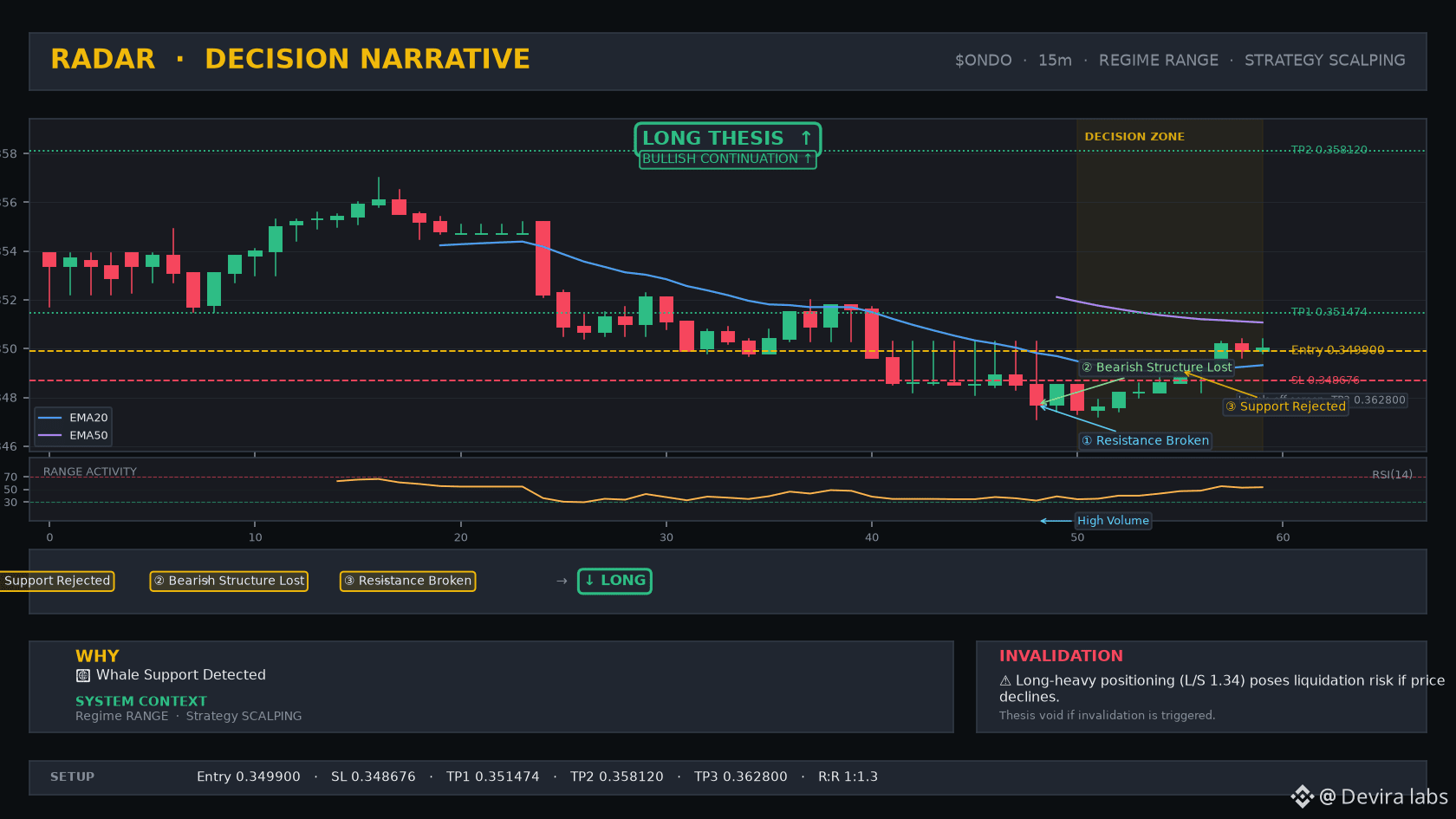Click the Whale Support Detected text
Viewport: 1456px width, 819px height.
point(181,675)
